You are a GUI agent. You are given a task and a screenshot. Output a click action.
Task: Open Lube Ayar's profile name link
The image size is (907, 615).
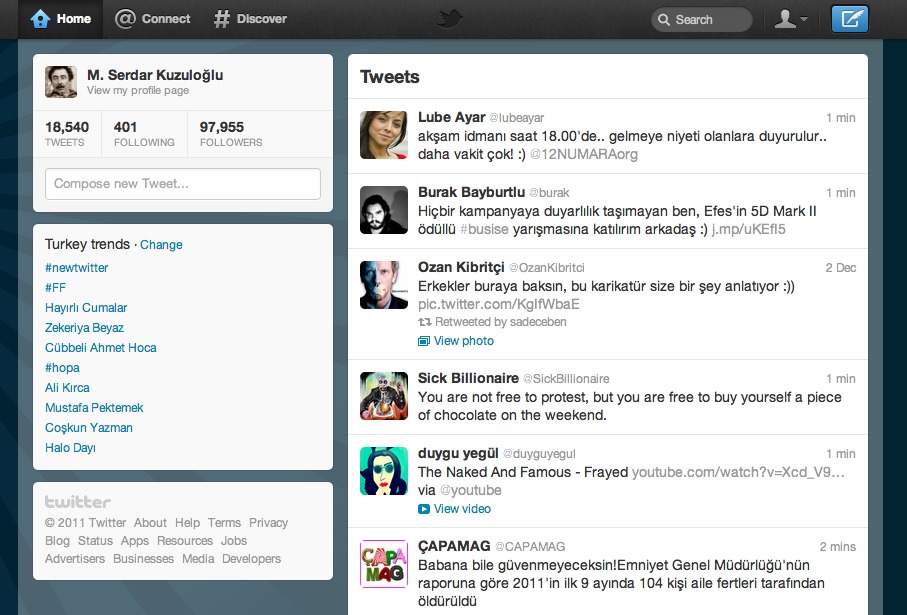click(451, 117)
